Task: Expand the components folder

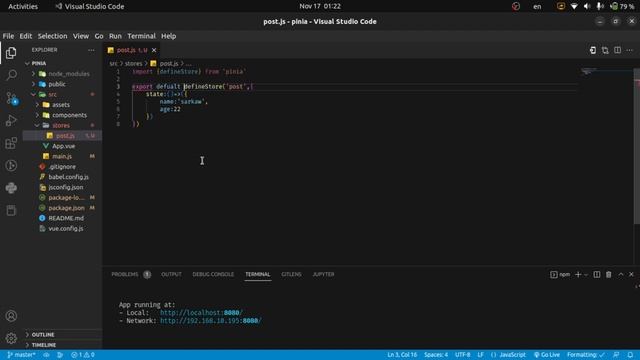Action: (37, 115)
